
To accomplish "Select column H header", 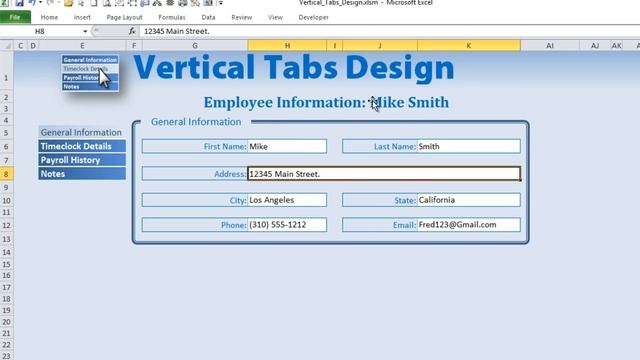I will 287,45.
